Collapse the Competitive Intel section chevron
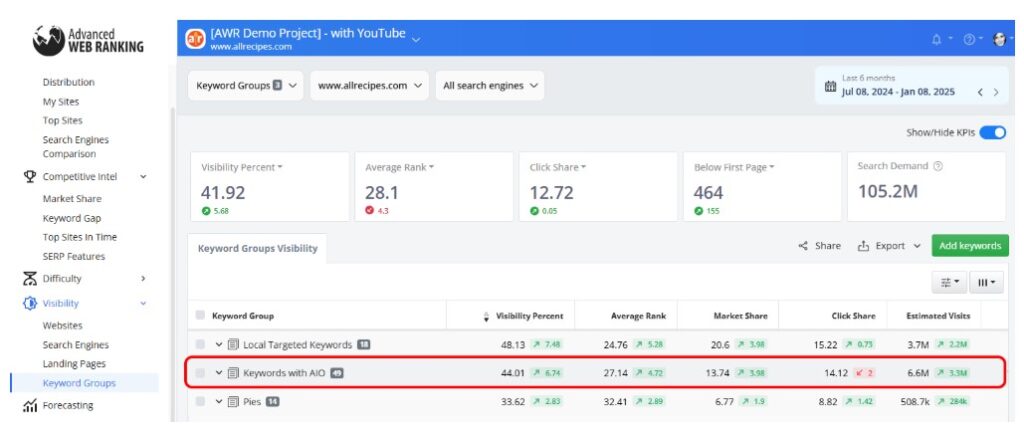The width and height of the screenshot is (1024, 437). [x=144, y=176]
